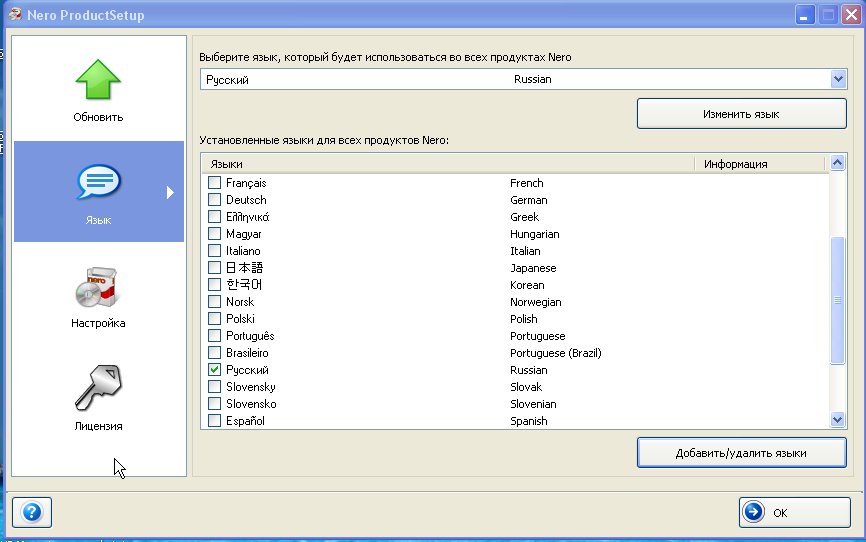This screenshot has height=542, width=866.
Task: Sort by the Языки column header
Action: point(447,164)
